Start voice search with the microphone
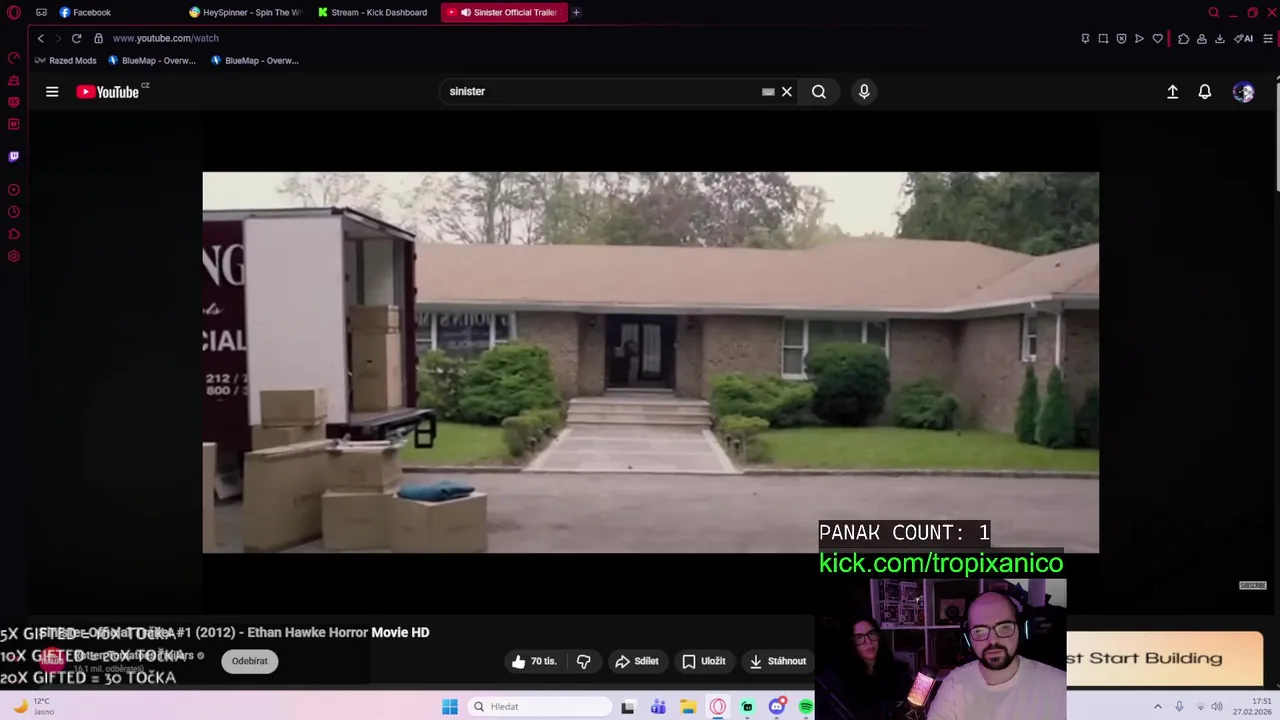This screenshot has width=1280, height=720. tap(864, 92)
